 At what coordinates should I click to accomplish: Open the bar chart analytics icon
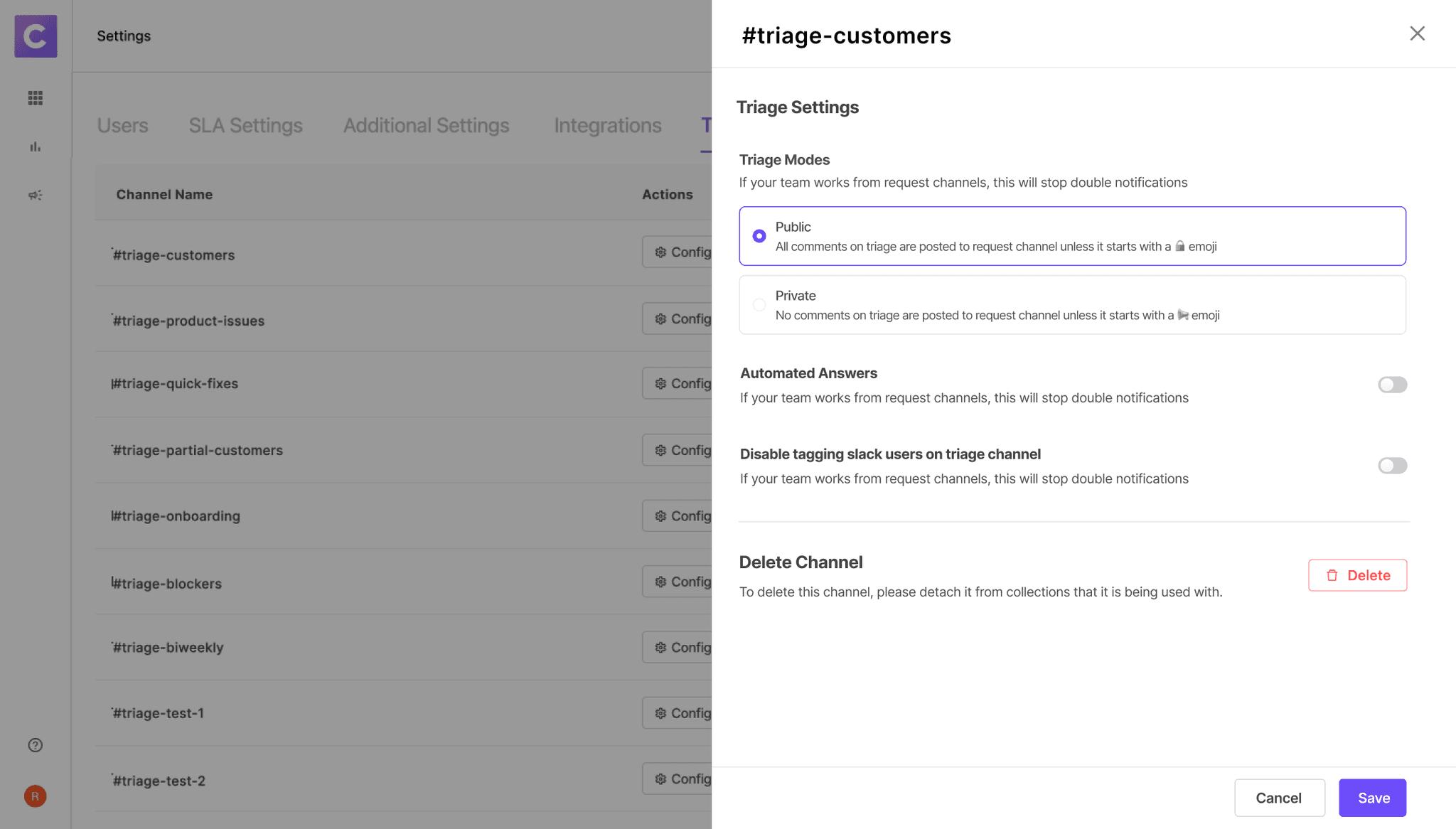(36, 147)
